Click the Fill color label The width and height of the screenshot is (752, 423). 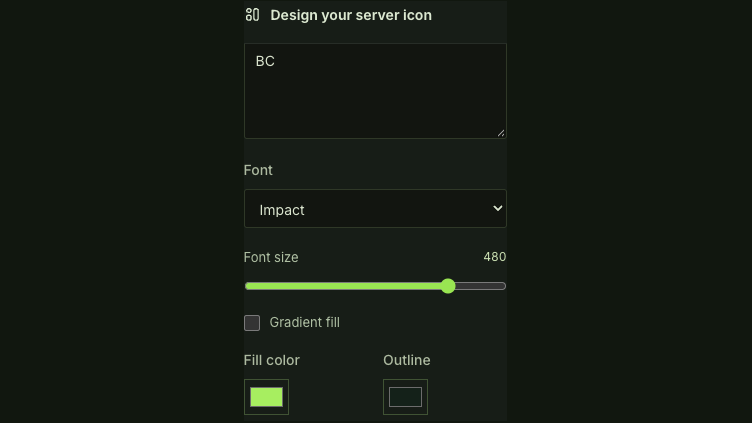pyautogui.click(x=271, y=360)
